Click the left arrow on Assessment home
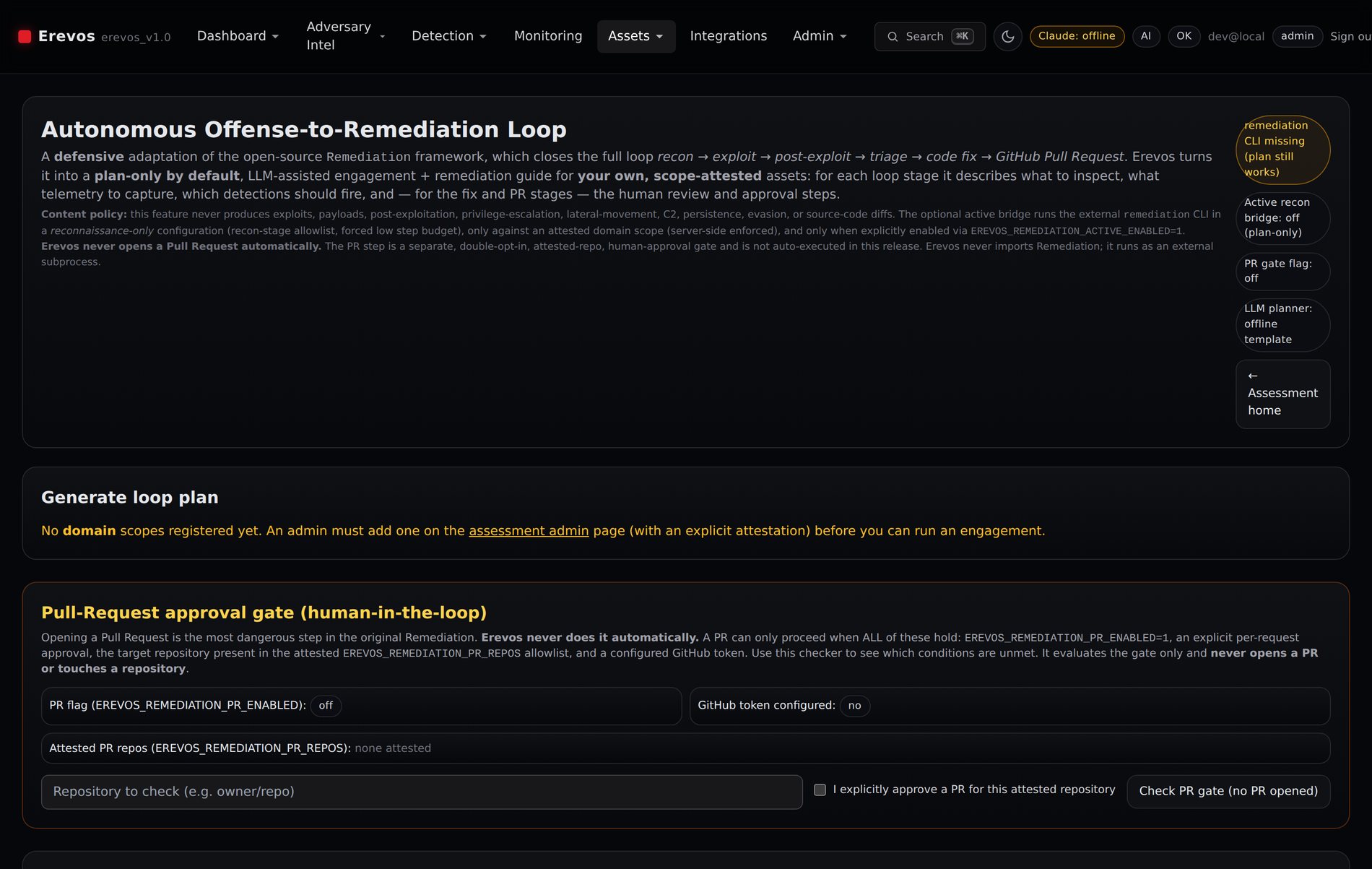Screen dimensions: 1372x869 point(1253,376)
